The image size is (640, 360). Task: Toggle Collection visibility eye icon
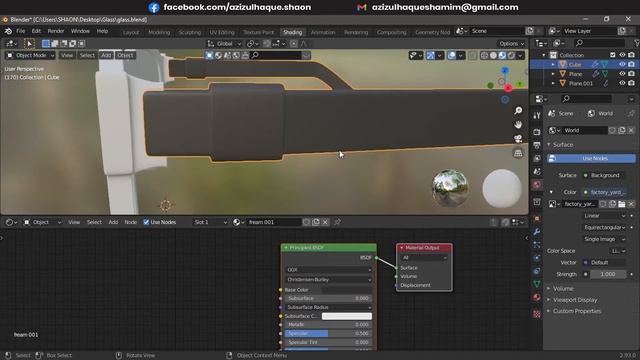[622, 55]
